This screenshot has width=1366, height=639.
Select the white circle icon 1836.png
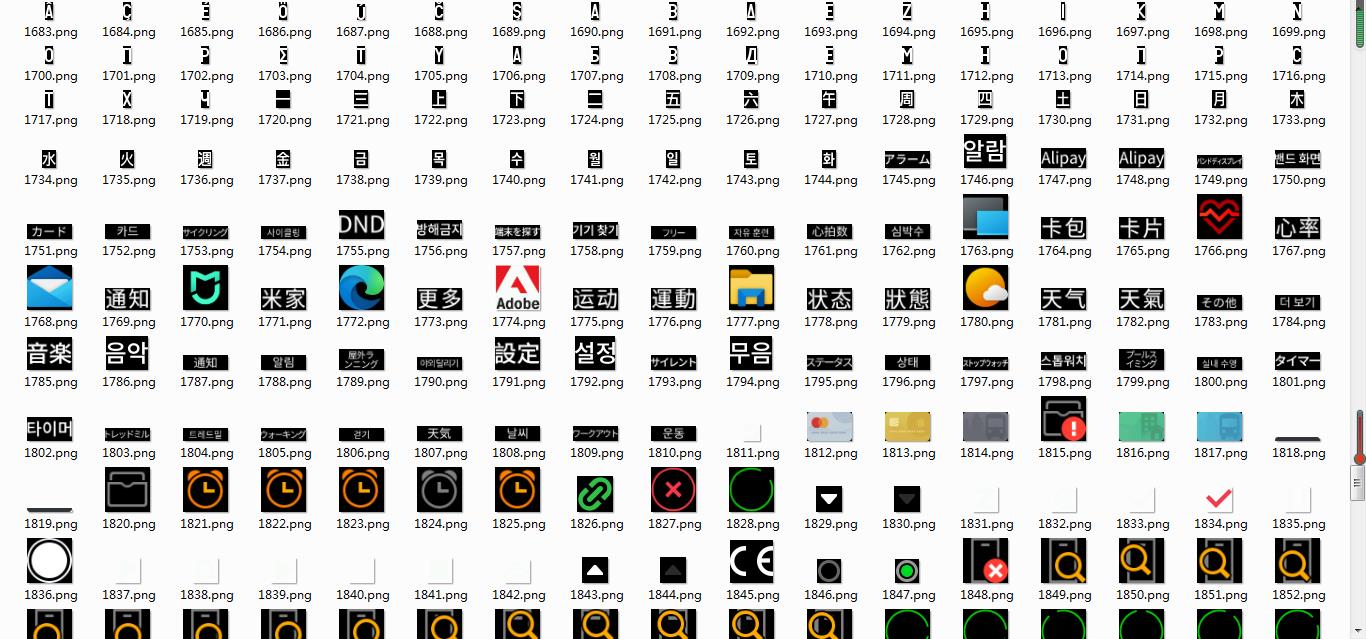point(49,561)
